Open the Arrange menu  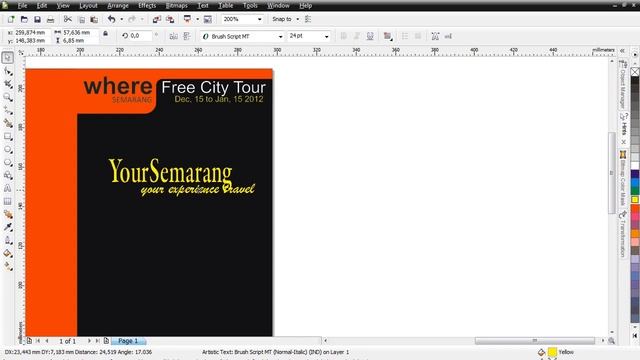pos(118,6)
